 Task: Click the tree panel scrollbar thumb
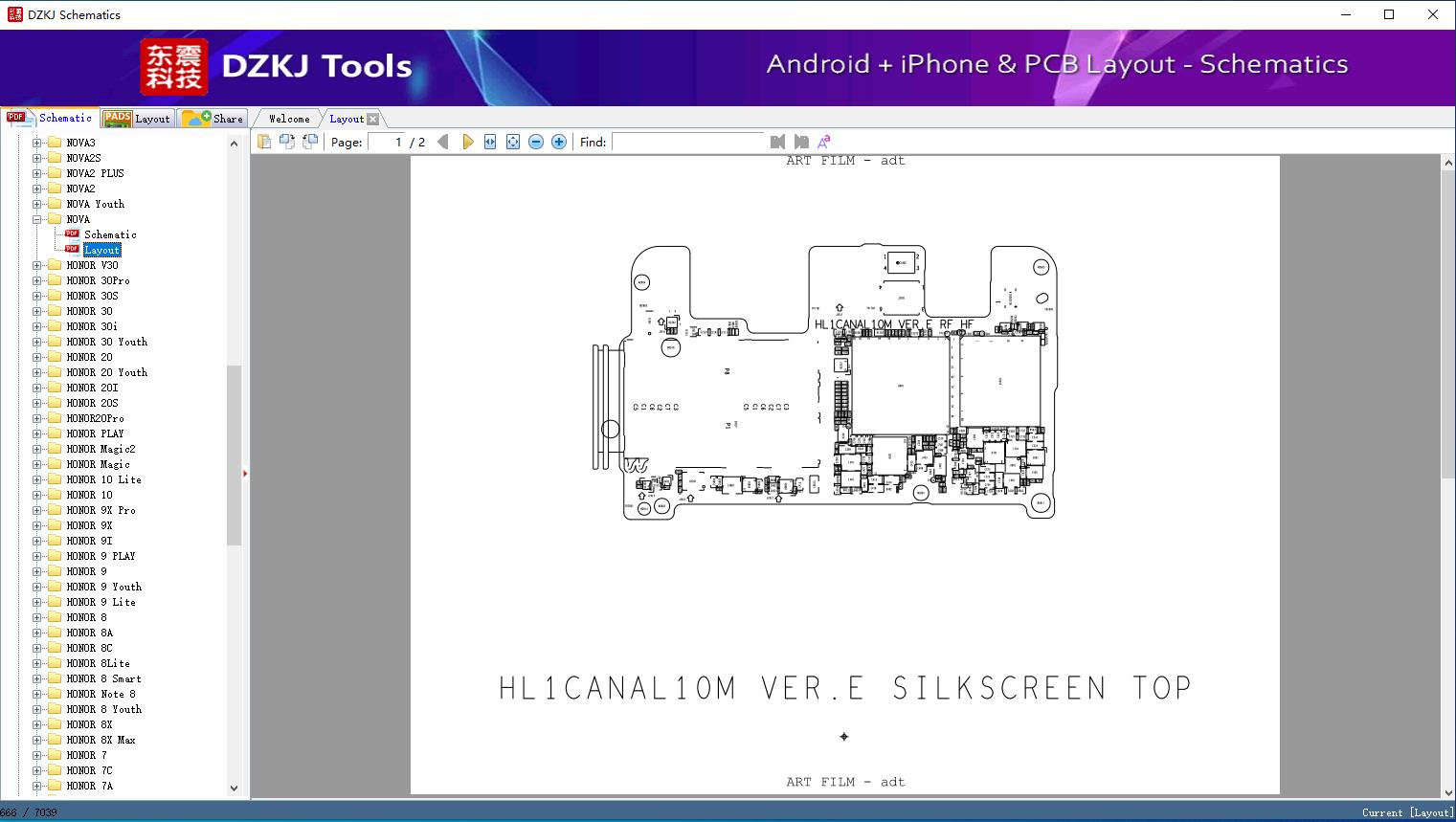coord(234,455)
